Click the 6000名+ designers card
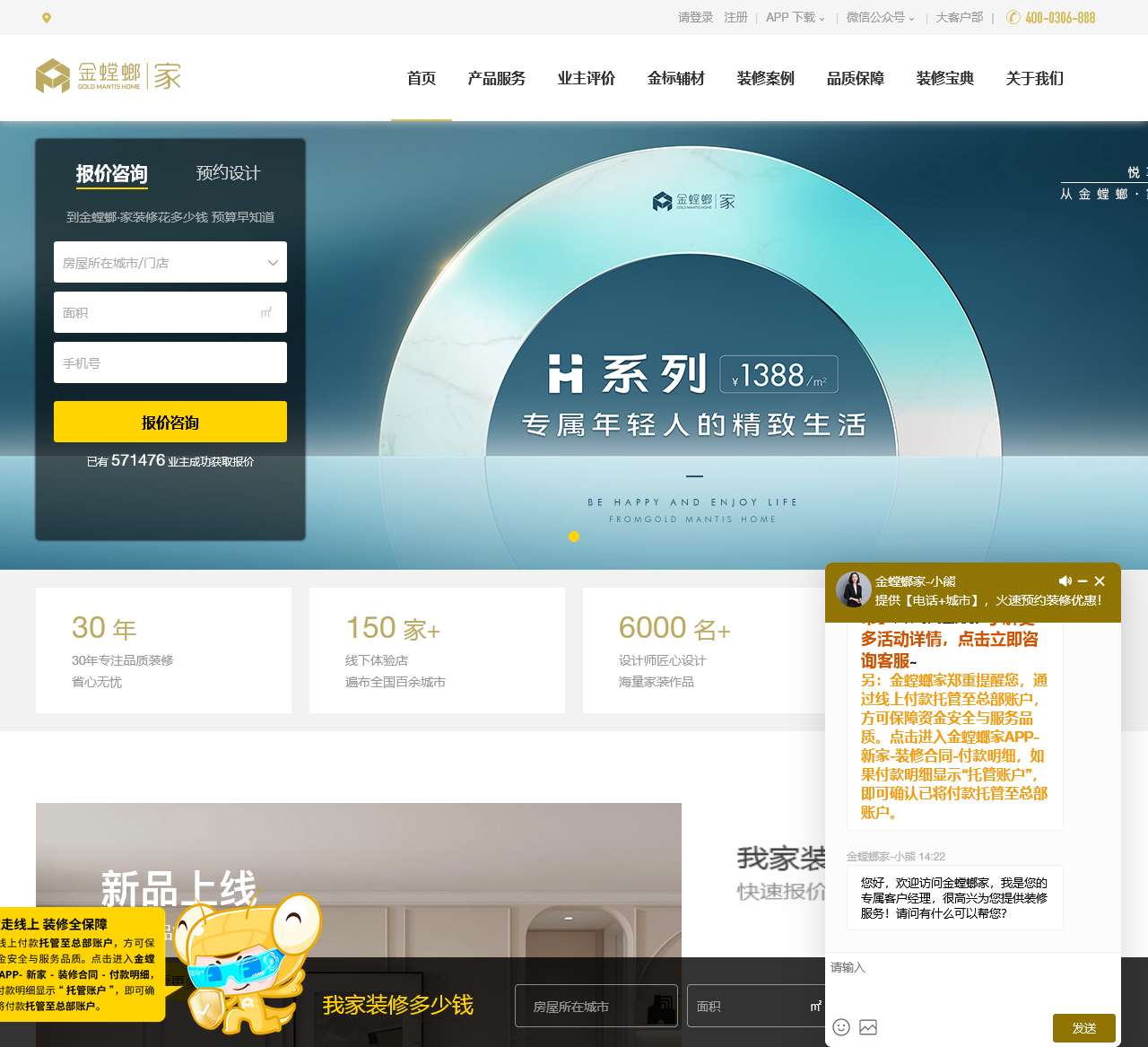Viewport: 1148px width, 1047px height. (704, 650)
